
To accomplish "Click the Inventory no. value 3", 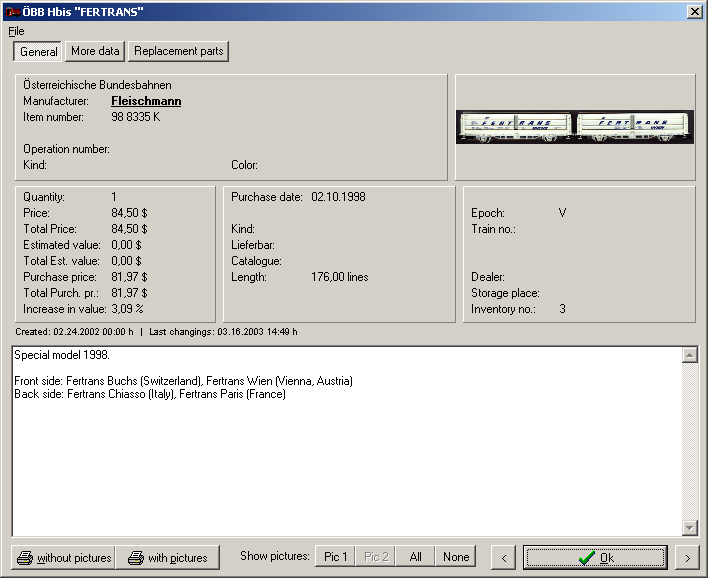I will click(562, 309).
